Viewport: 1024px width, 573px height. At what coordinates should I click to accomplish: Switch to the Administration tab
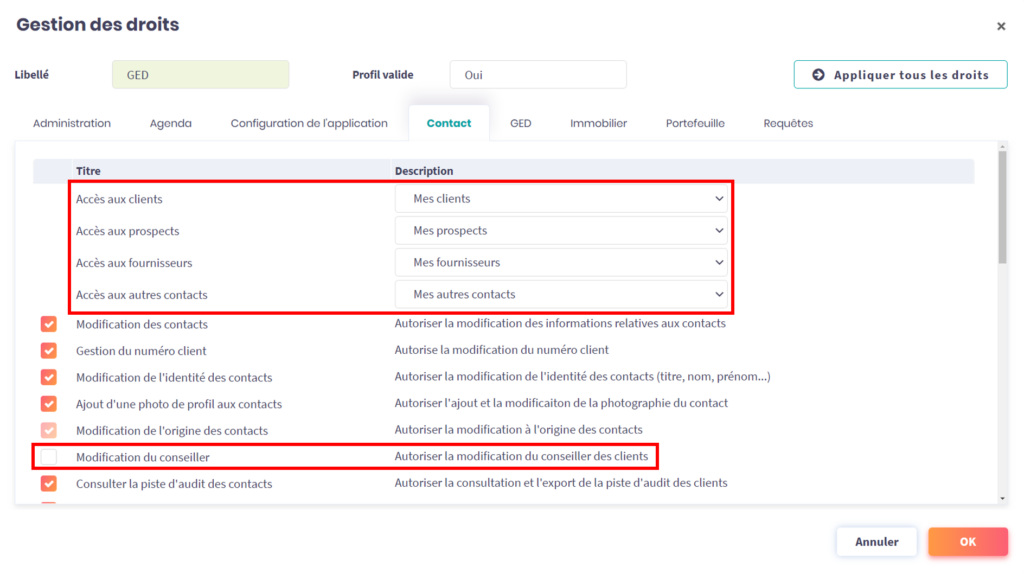pos(72,124)
